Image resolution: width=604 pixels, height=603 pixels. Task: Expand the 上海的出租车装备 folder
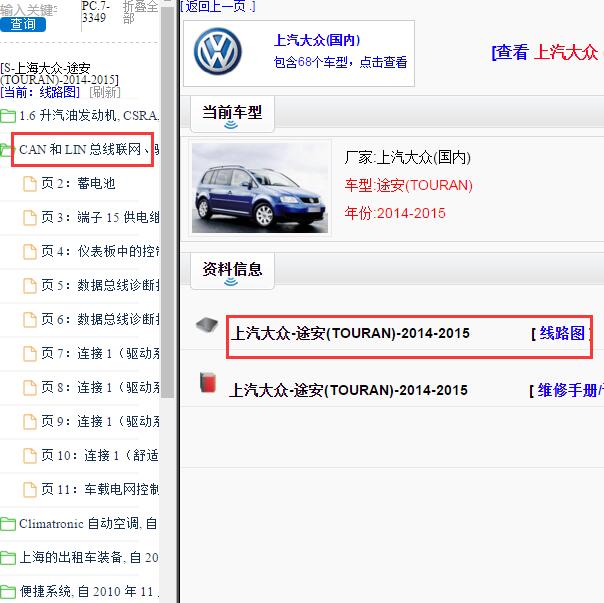pos(89,557)
